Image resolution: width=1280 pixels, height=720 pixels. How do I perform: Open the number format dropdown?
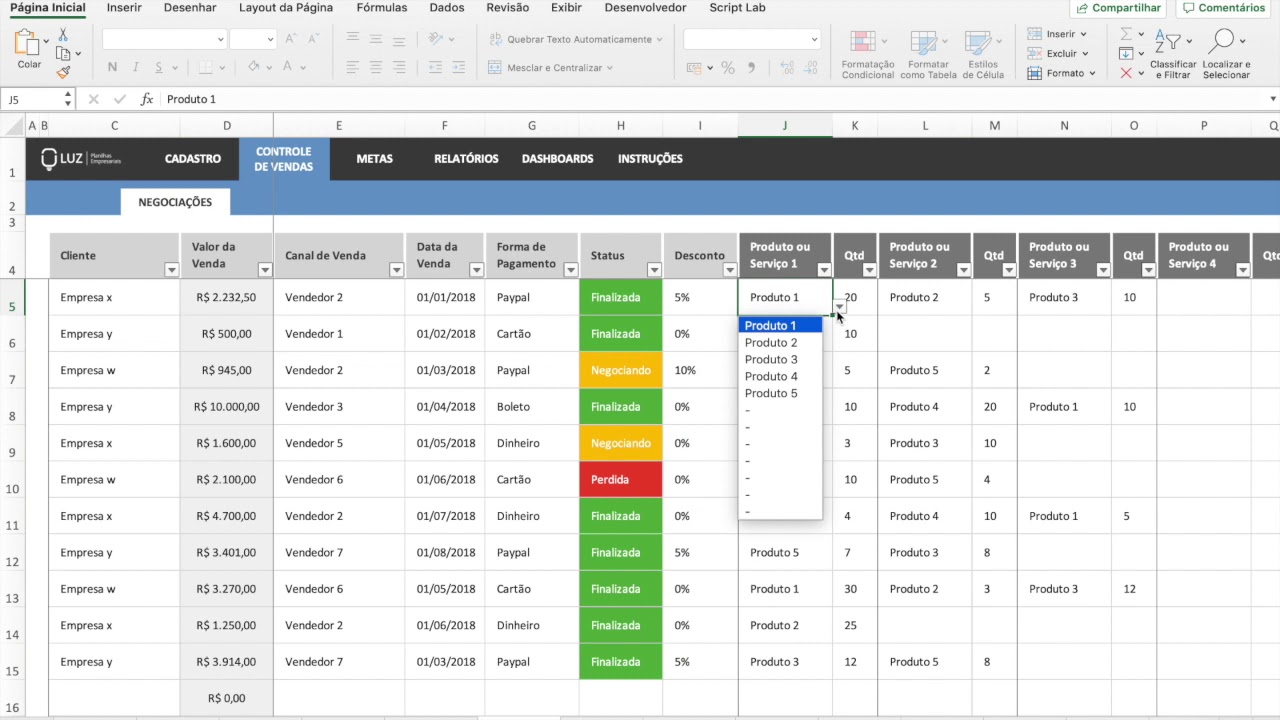click(814, 39)
